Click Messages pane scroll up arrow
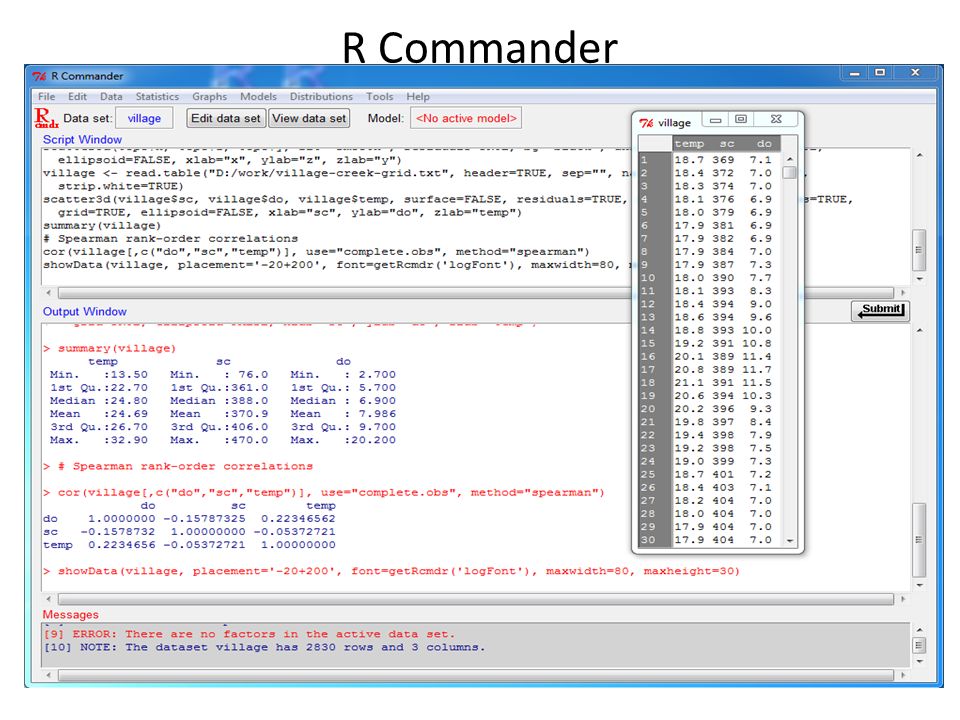 (920, 630)
